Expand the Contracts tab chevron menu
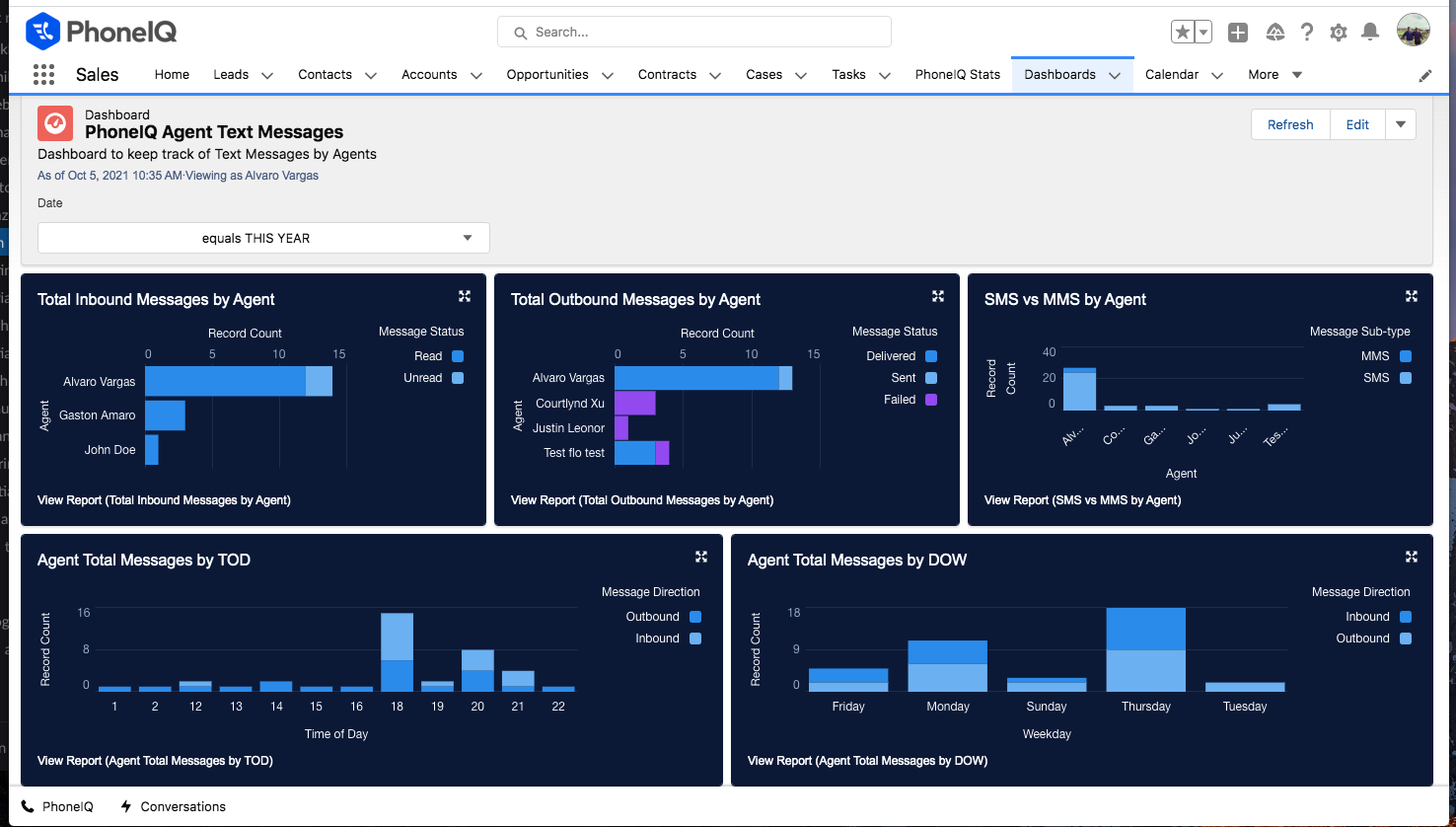Screen dimensions: 1456x827 point(715,75)
